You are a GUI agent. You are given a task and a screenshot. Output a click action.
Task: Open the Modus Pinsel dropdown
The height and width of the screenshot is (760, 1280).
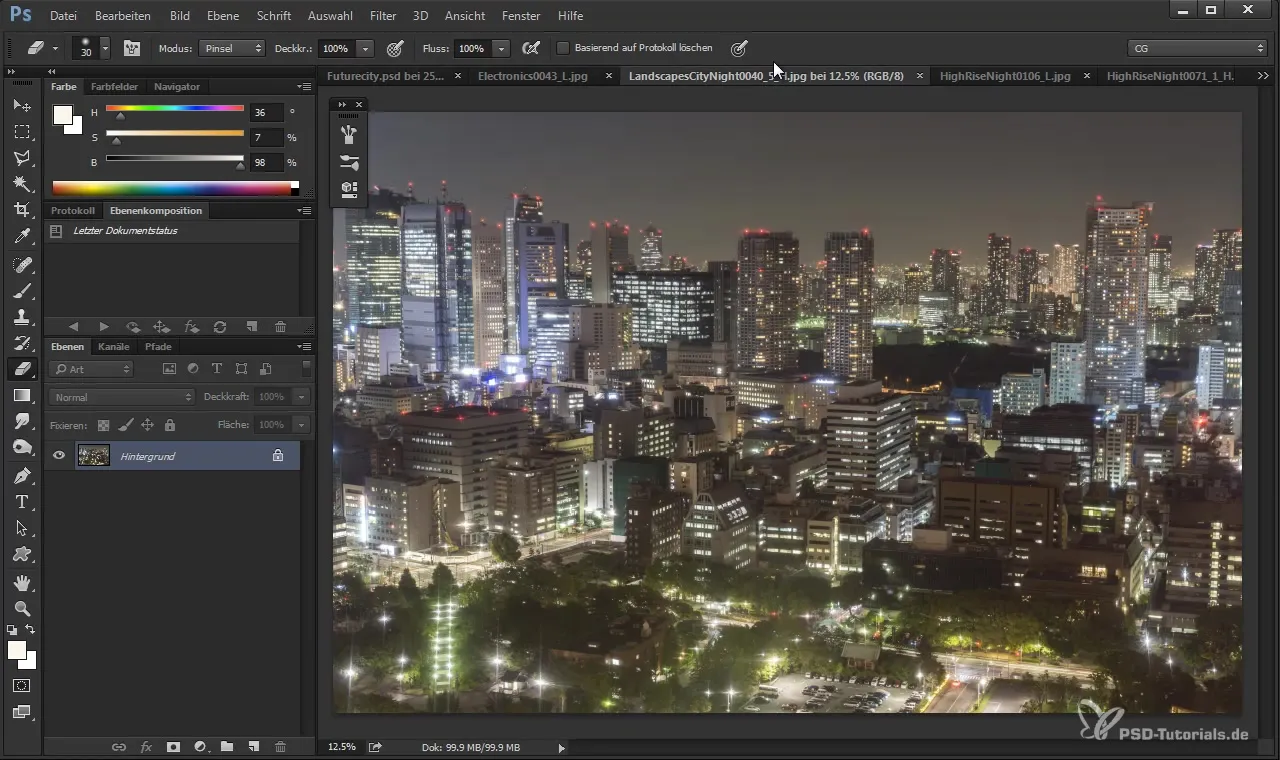[x=232, y=48]
